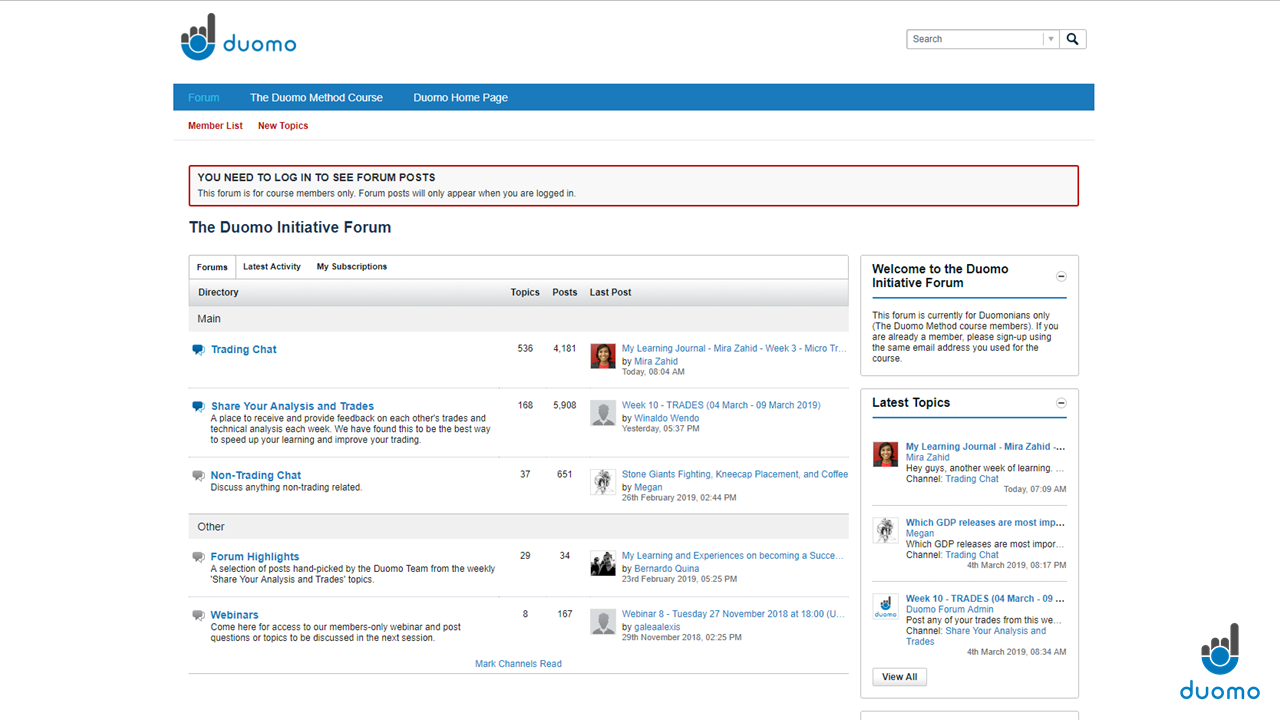1280x720 pixels.
Task: Click Megan author link in Latest Topics
Action: pyautogui.click(x=920, y=534)
